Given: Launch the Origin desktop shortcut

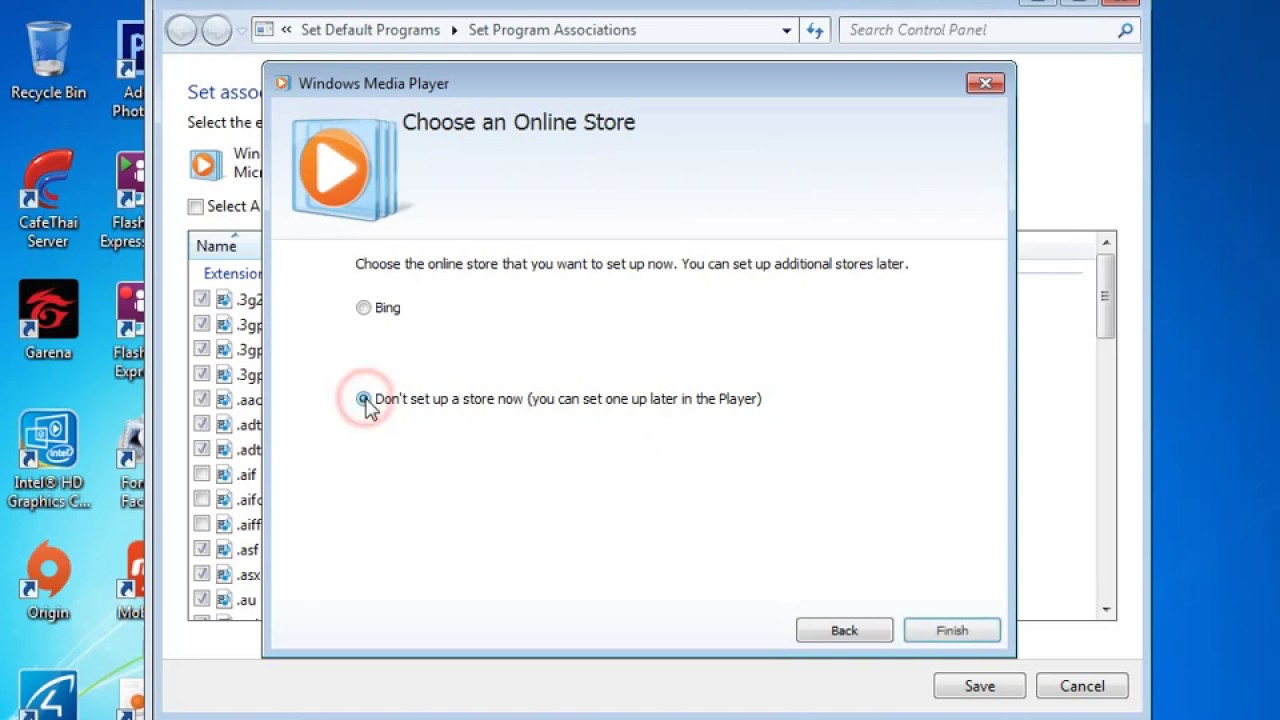Looking at the screenshot, I should 48,581.
